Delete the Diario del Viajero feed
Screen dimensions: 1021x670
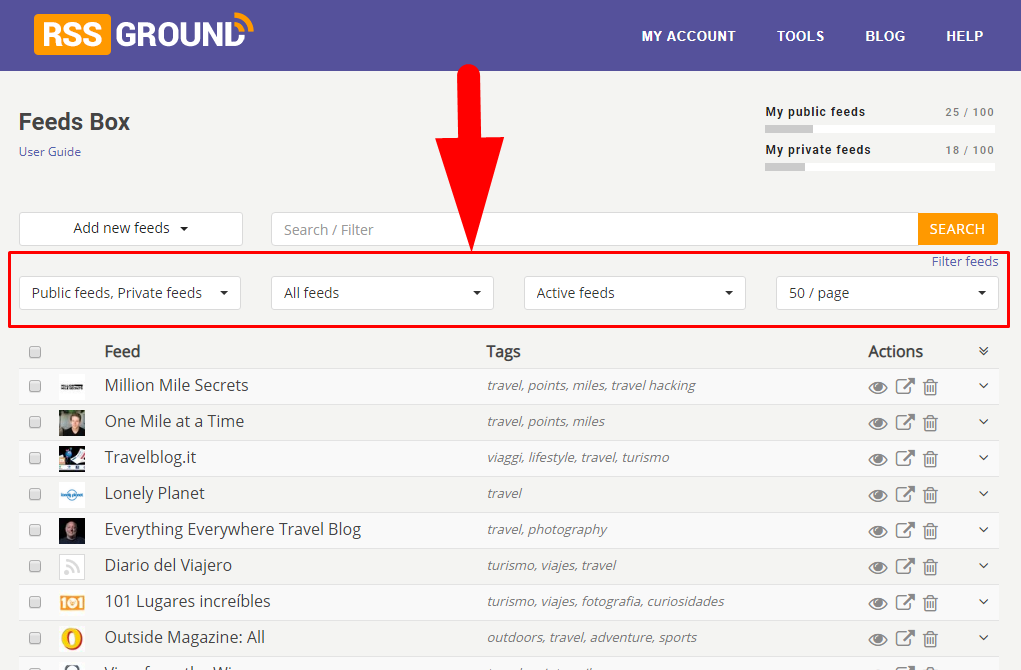tap(930, 566)
